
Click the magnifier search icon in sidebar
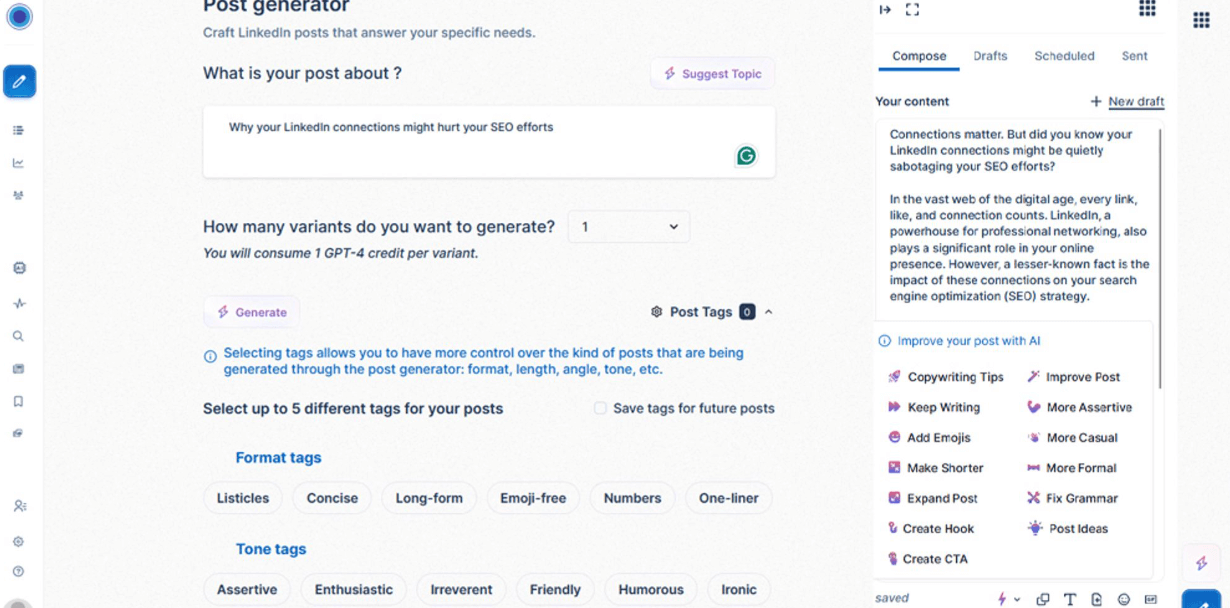(x=18, y=337)
